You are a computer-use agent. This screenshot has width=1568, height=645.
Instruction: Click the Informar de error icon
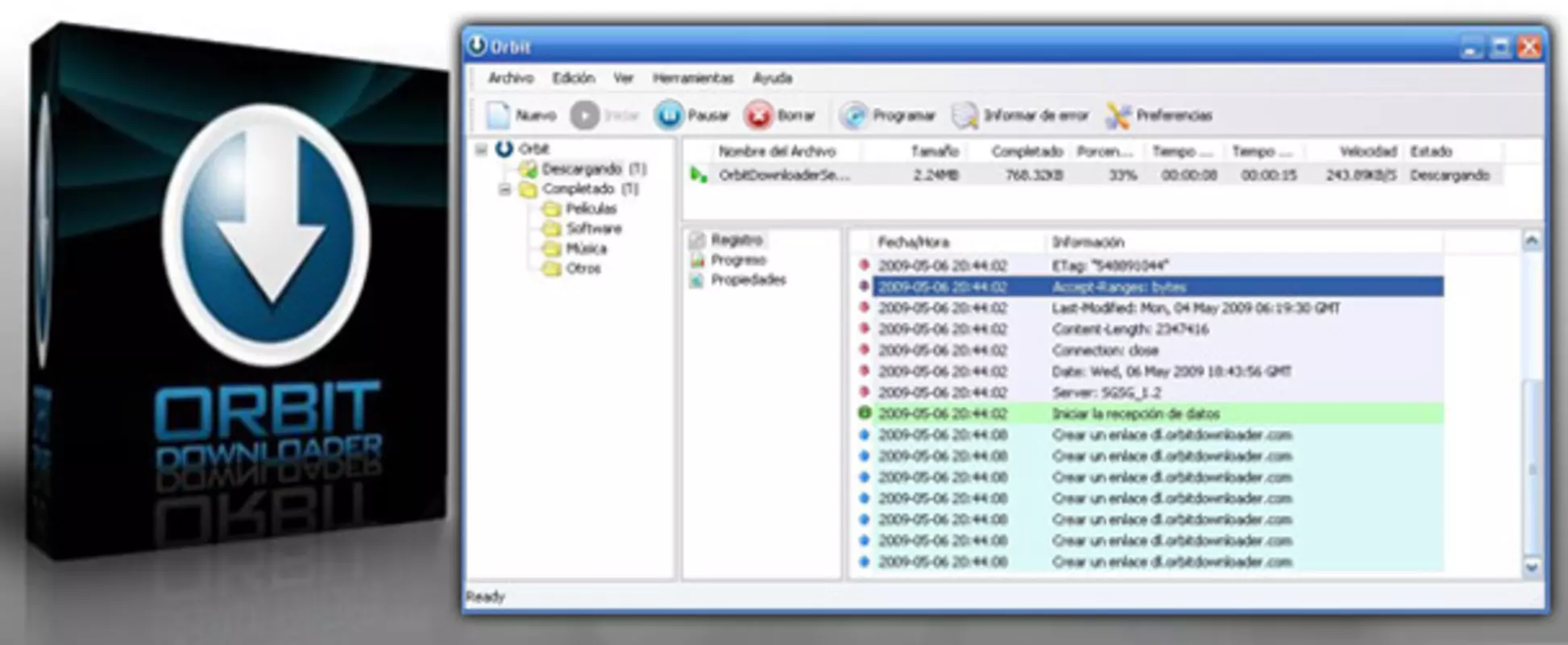tap(964, 116)
